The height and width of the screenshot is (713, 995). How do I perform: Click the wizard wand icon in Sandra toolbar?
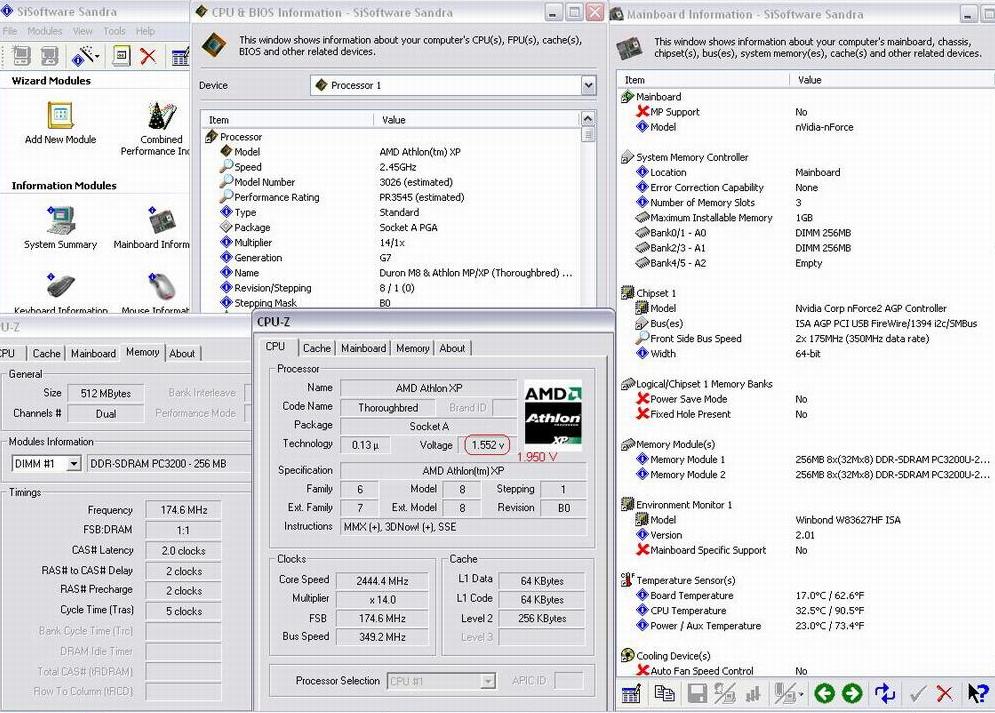[x=81, y=56]
